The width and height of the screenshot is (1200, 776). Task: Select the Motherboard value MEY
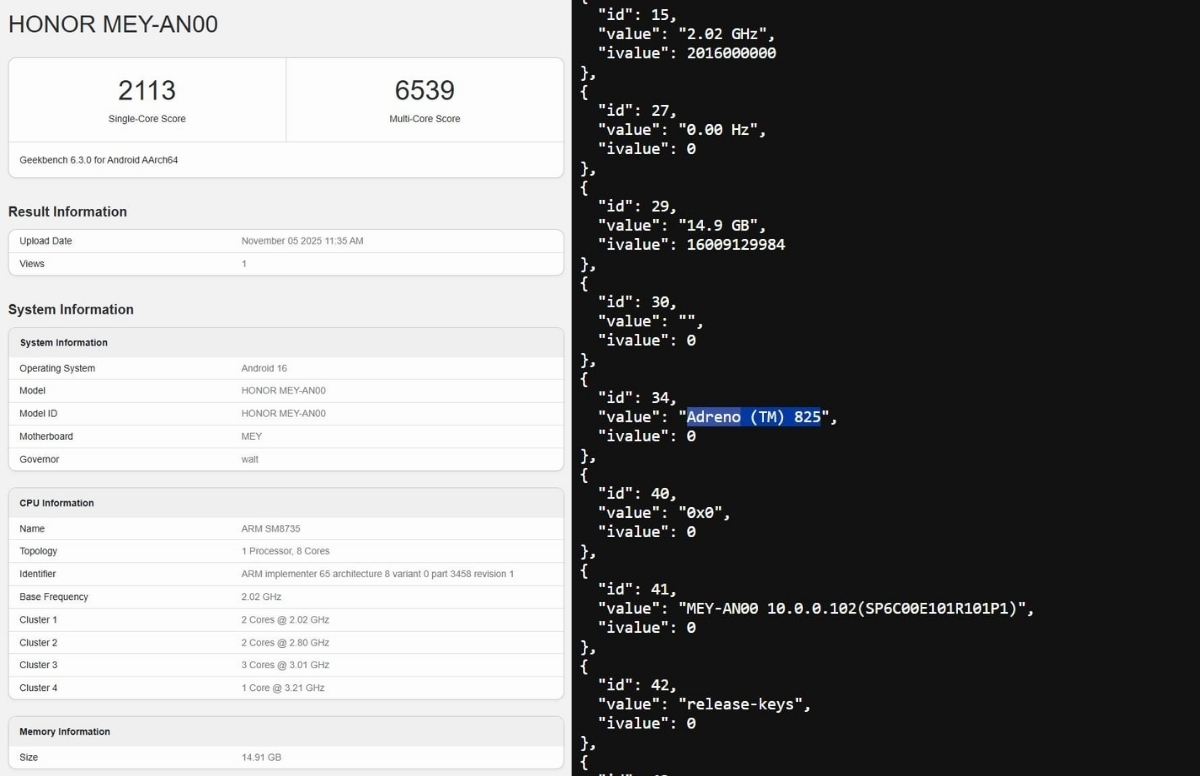pyautogui.click(x=251, y=436)
